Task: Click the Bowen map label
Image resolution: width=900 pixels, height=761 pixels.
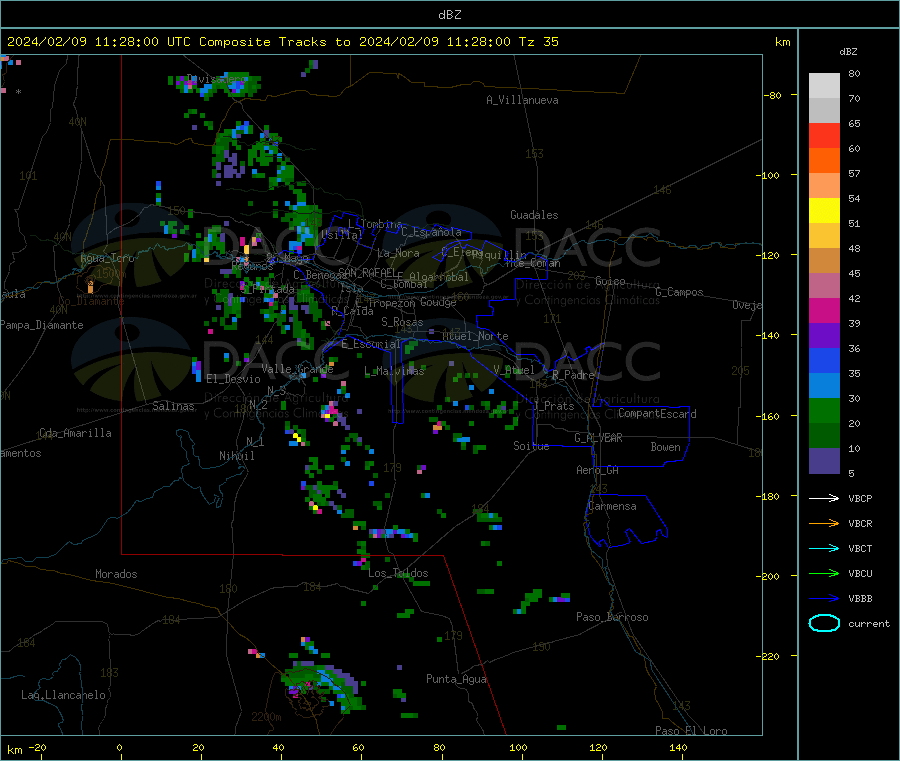Action: click(666, 447)
